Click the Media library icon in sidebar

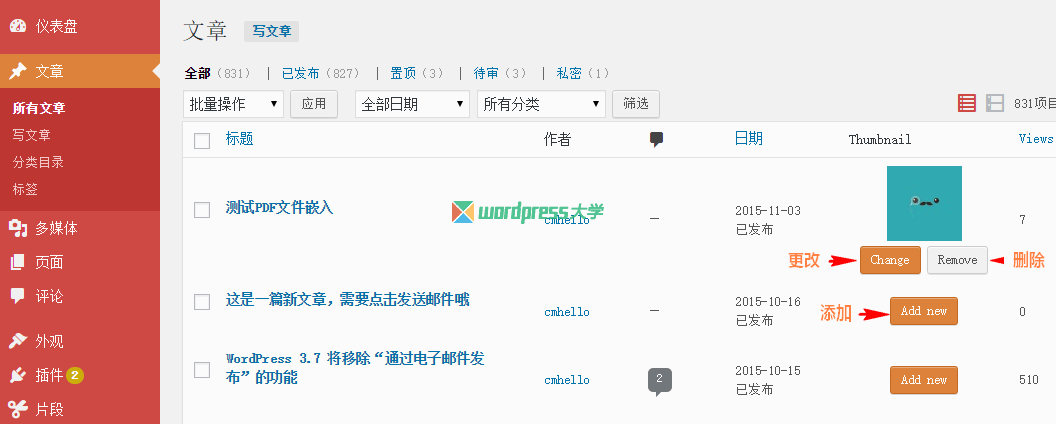(x=18, y=229)
